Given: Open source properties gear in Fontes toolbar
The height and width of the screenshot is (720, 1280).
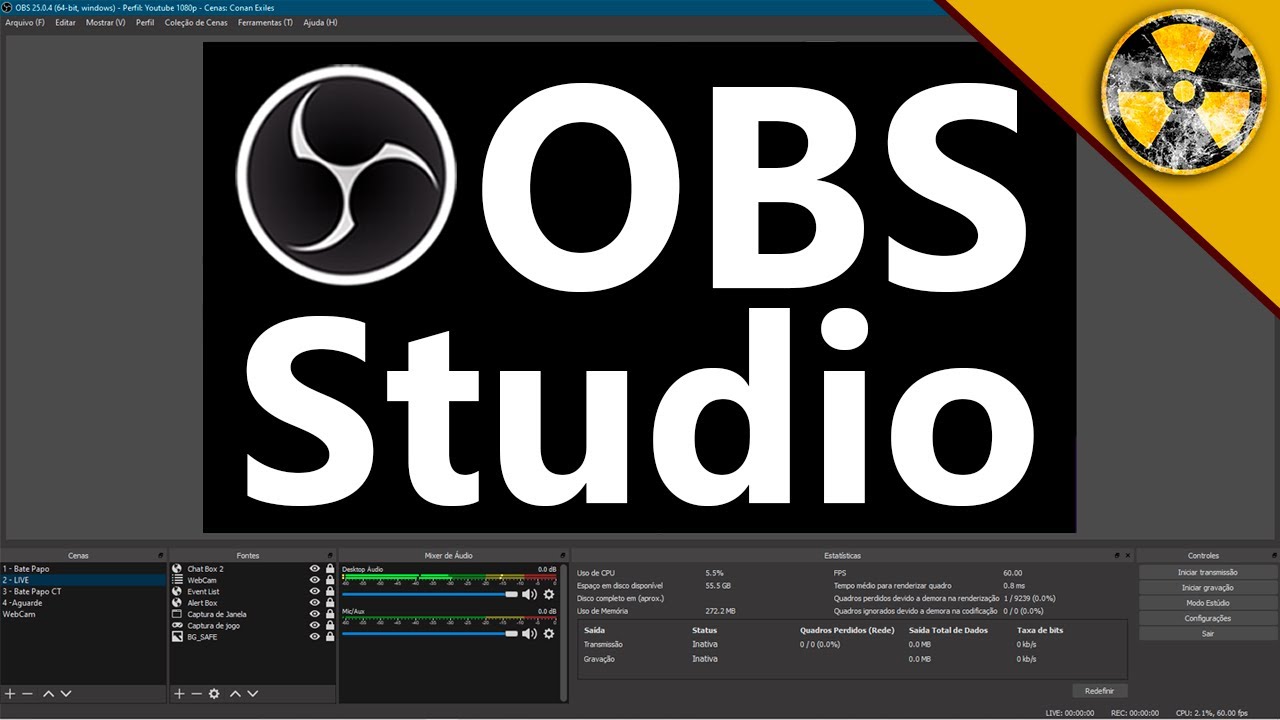Looking at the screenshot, I should point(214,693).
